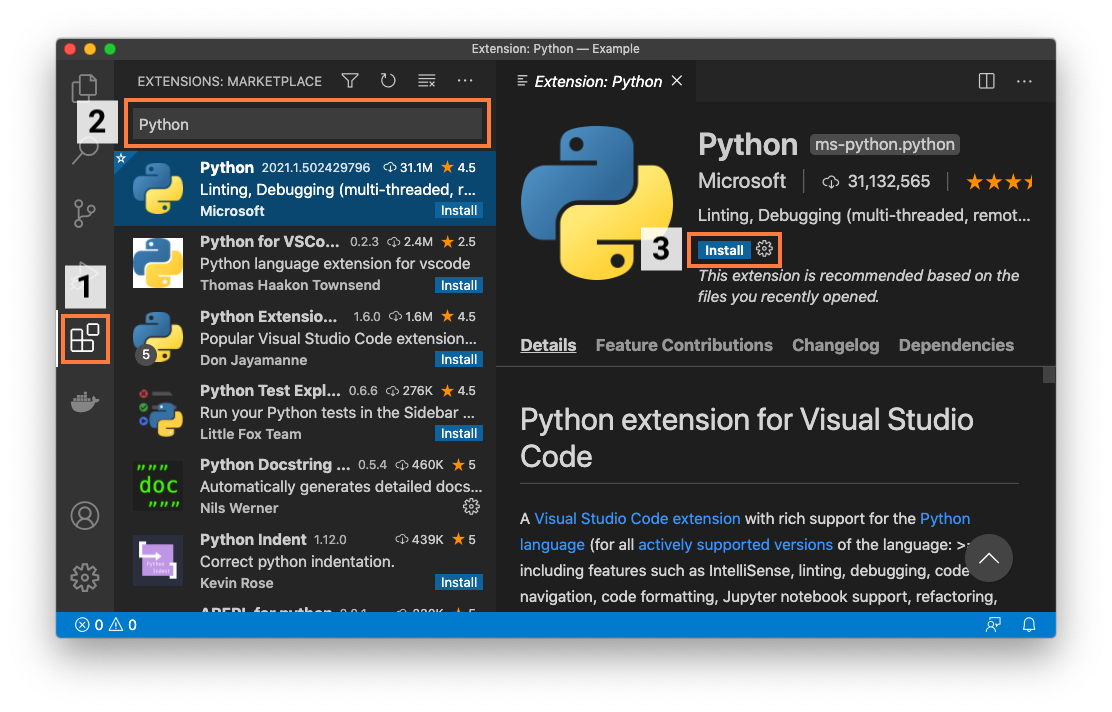The image size is (1112, 712).
Task: Select the Extension: Python editor tab
Action: pyautogui.click(x=598, y=82)
